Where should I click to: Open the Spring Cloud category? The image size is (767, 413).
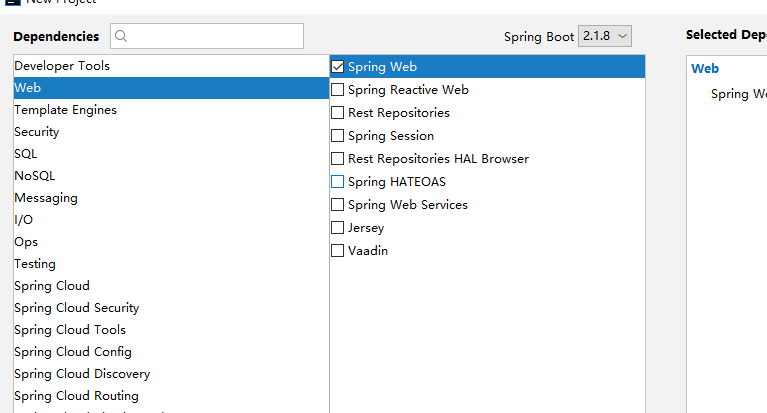pyautogui.click(x=171, y=286)
